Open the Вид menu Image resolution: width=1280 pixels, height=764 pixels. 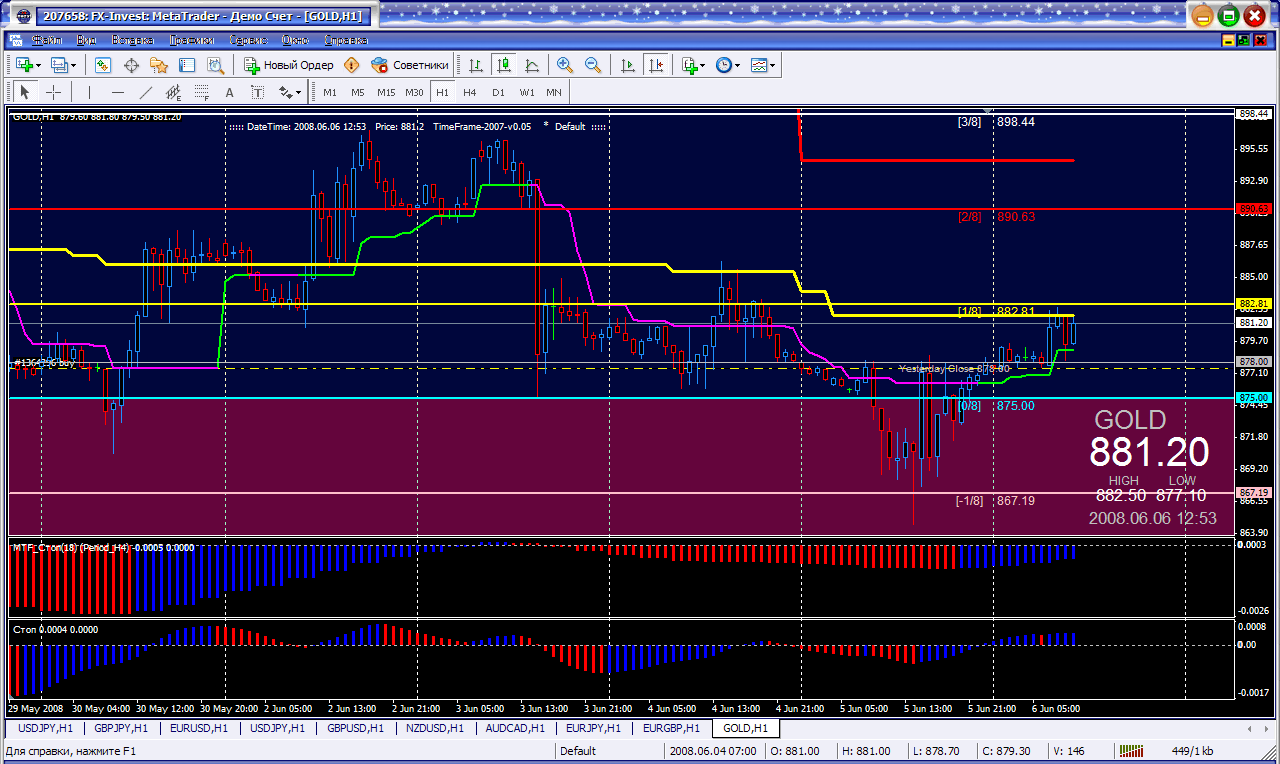86,40
